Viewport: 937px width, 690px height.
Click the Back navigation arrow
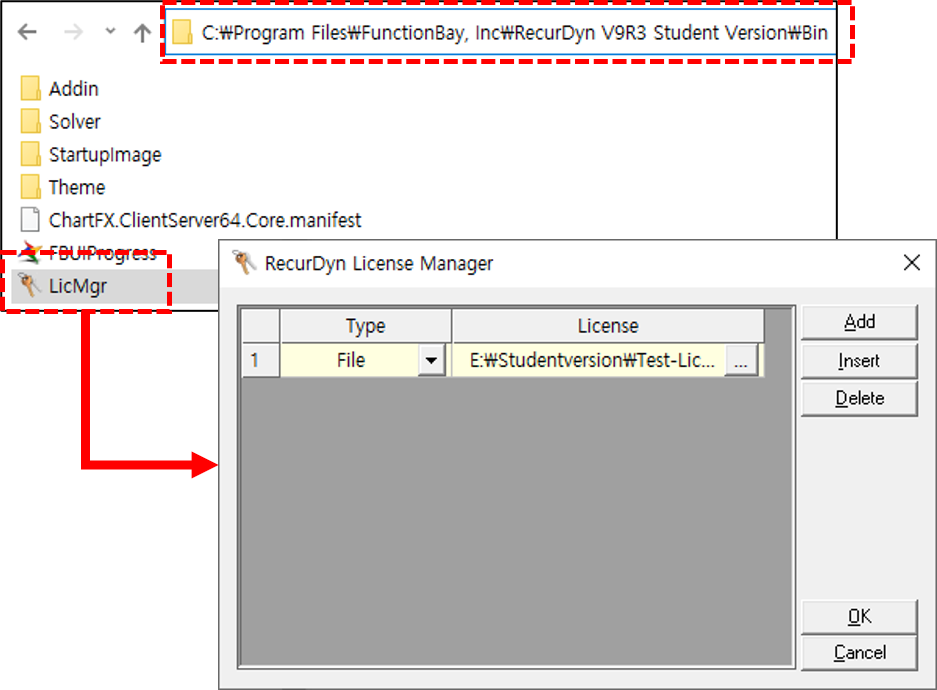coord(27,32)
